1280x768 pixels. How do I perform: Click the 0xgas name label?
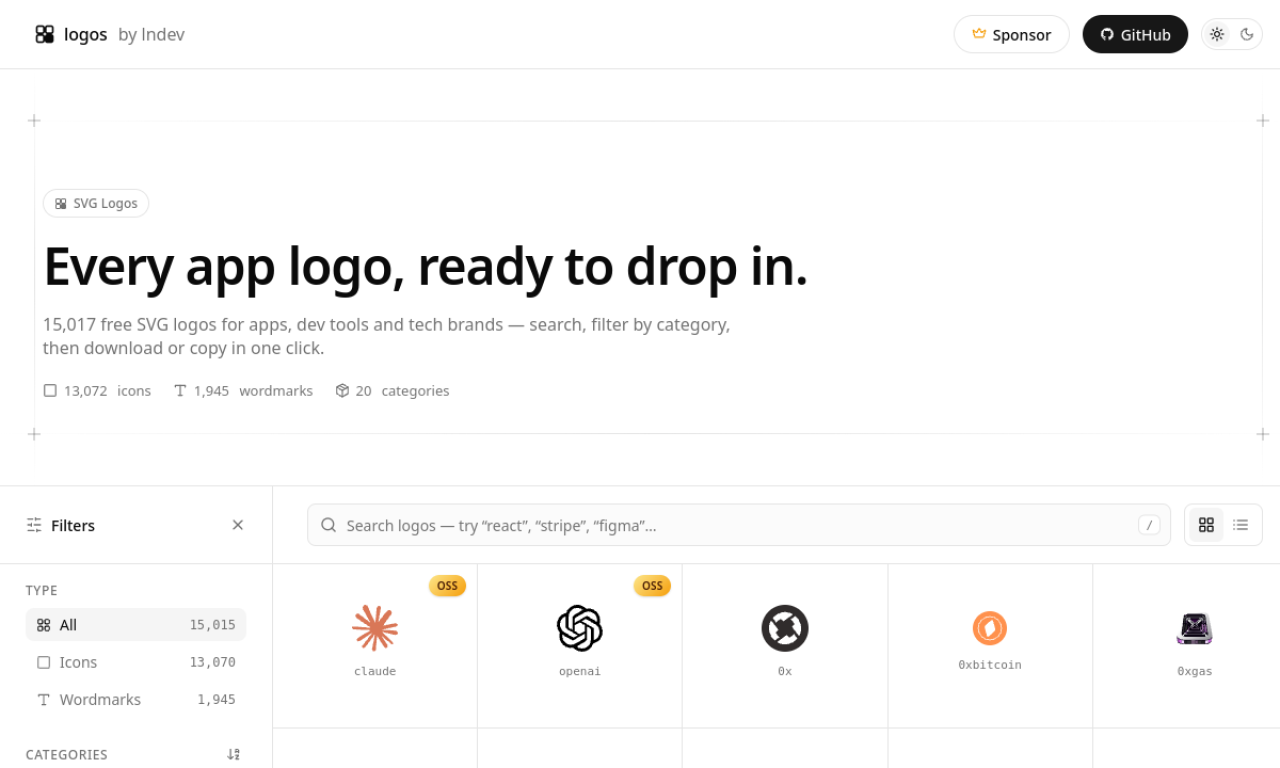(x=1195, y=671)
